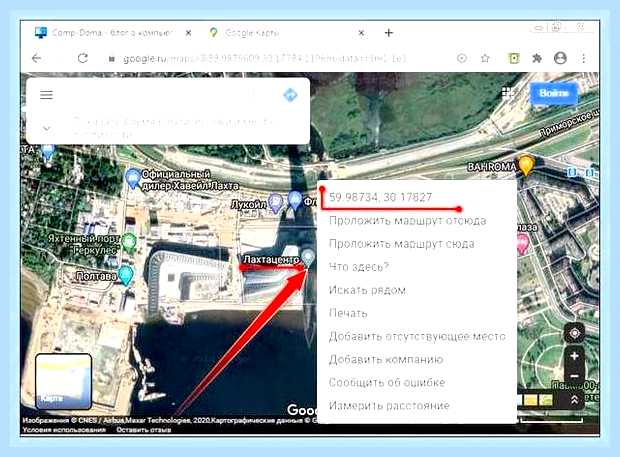Click the BAHROMA yellow restaurant pin
Image resolution: width=620 pixels, height=457 pixels.
pyautogui.click(x=525, y=165)
